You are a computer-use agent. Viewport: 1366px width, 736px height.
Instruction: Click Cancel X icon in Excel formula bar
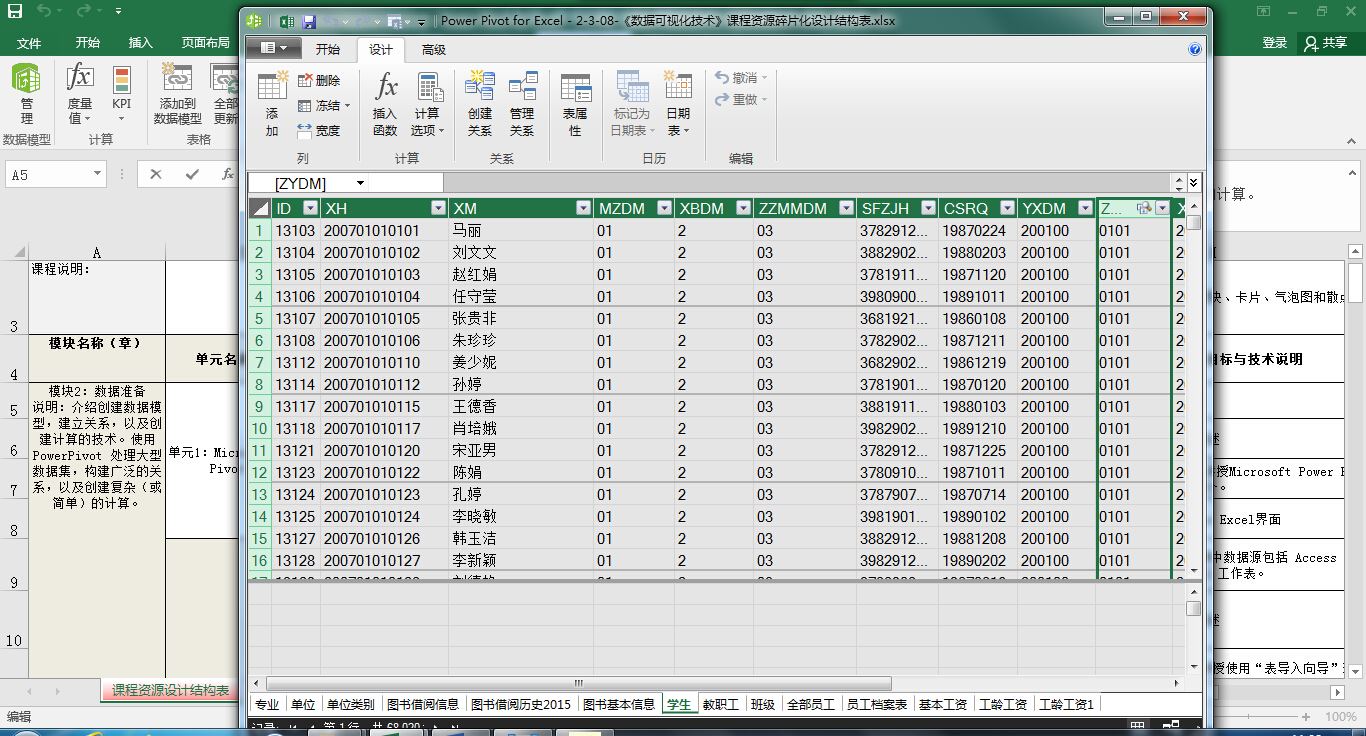pos(156,174)
